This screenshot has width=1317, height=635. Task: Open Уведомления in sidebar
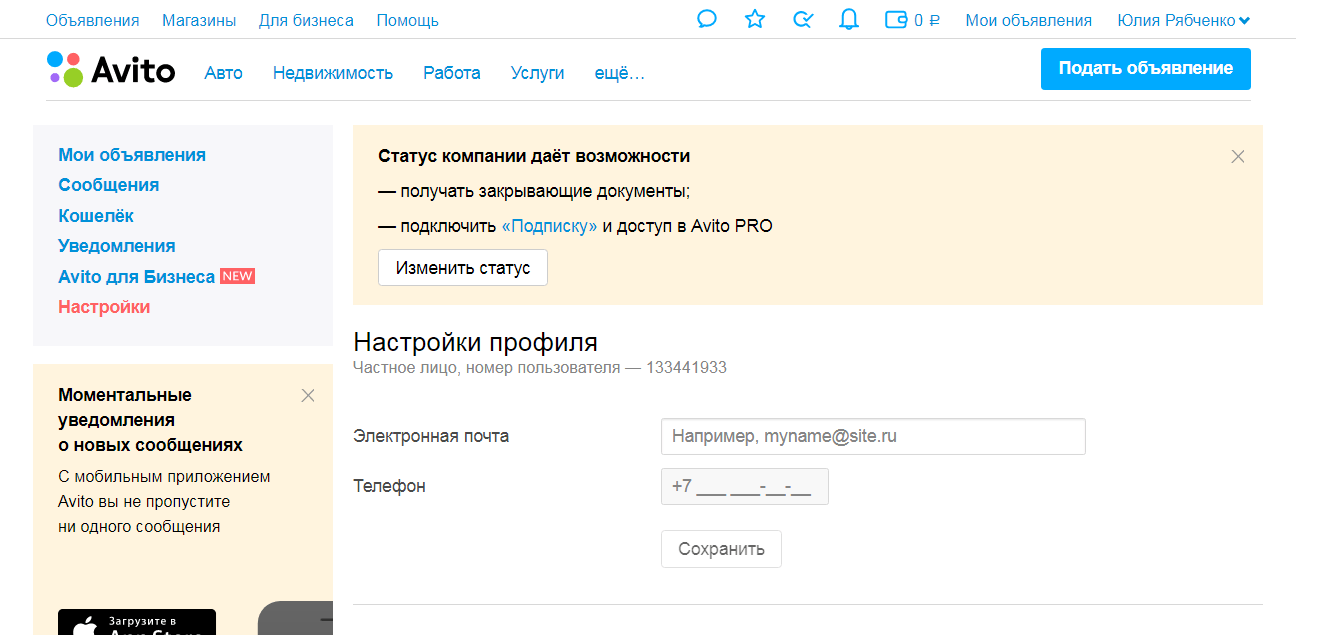(x=117, y=246)
